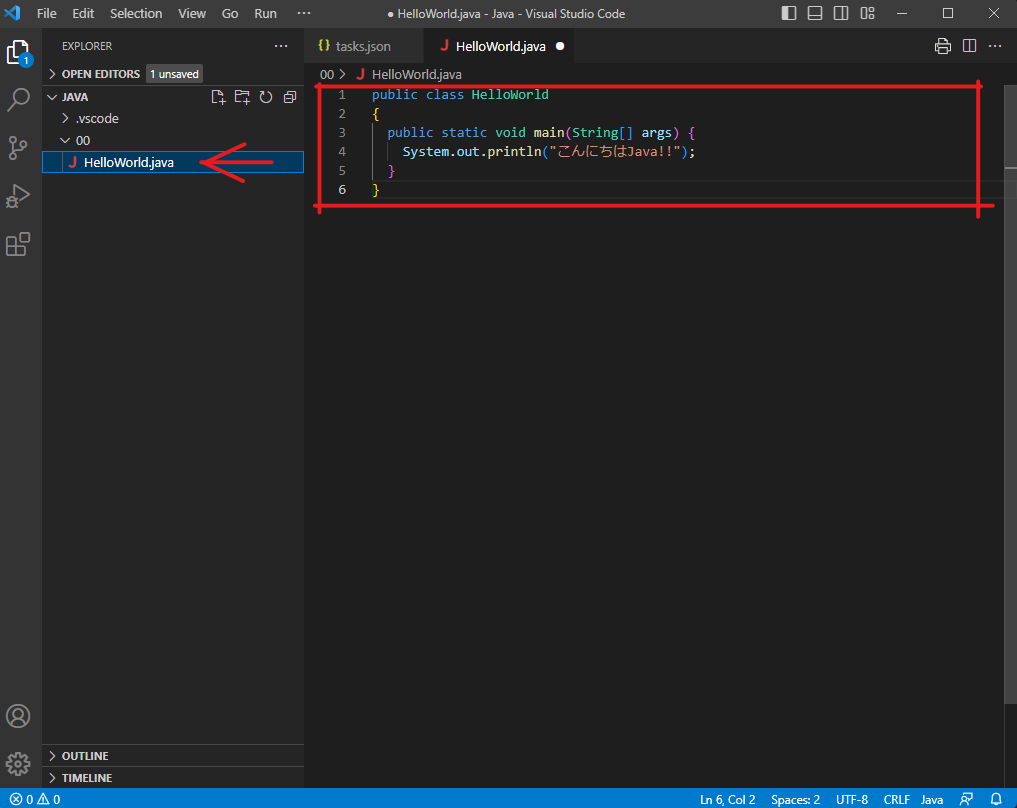
Task: Open the Selection menu
Action: (136, 13)
